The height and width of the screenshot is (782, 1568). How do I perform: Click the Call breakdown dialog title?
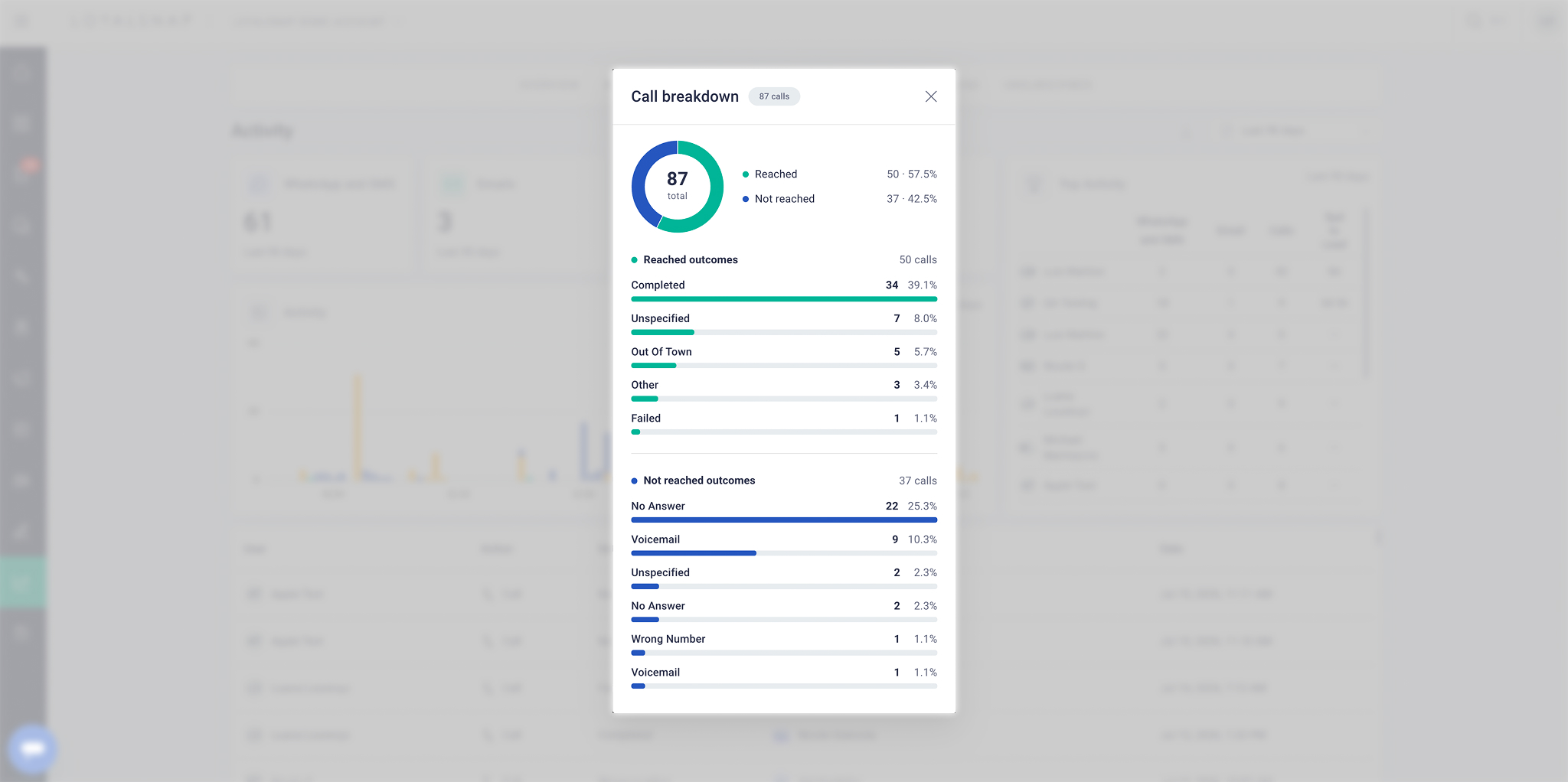(x=684, y=96)
